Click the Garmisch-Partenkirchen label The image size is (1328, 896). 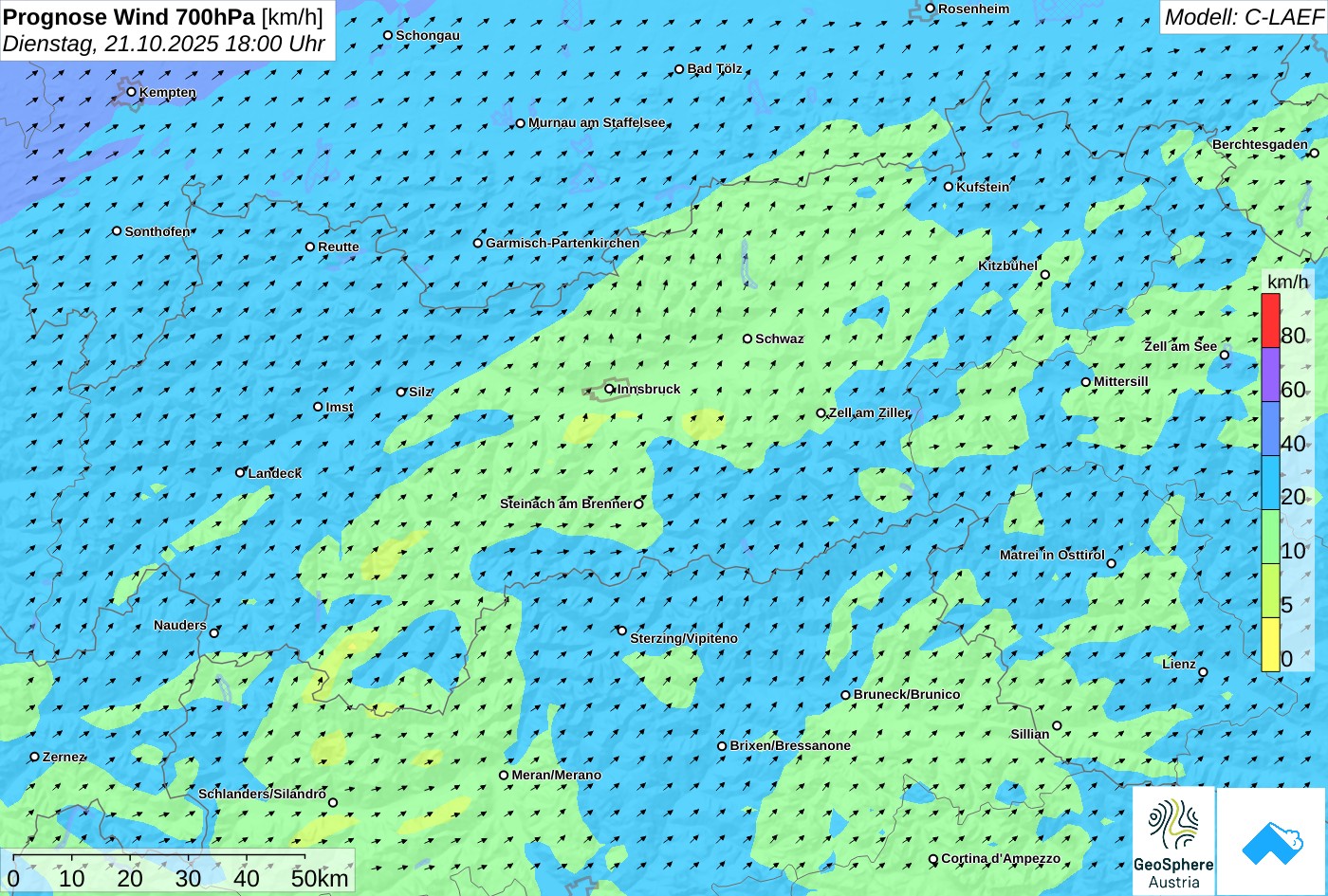(x=563, y=243)
